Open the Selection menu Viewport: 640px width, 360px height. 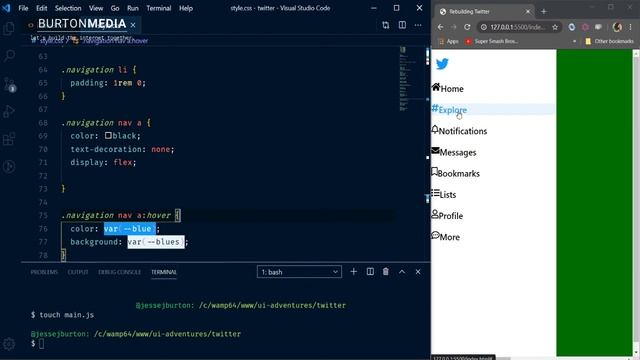pos(68,8)
